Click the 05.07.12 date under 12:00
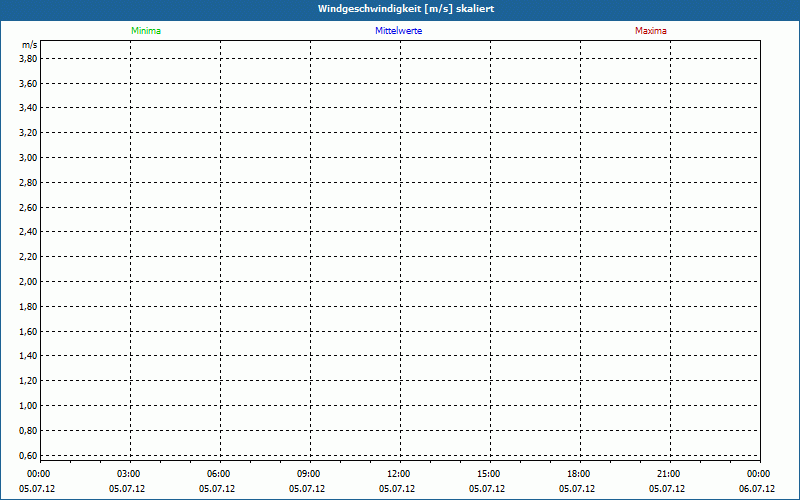This screenshot has height=500, width=800. (396, 489)
